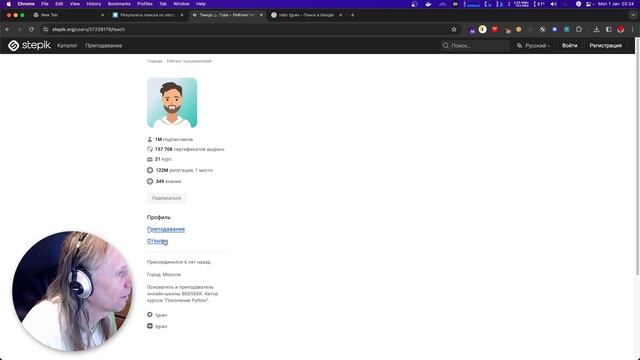The width and height of the screenshot is (640, 360).
Task: Open the Chrome menu in menu bar
Action: pyautogui.click(x=26, y=4)
